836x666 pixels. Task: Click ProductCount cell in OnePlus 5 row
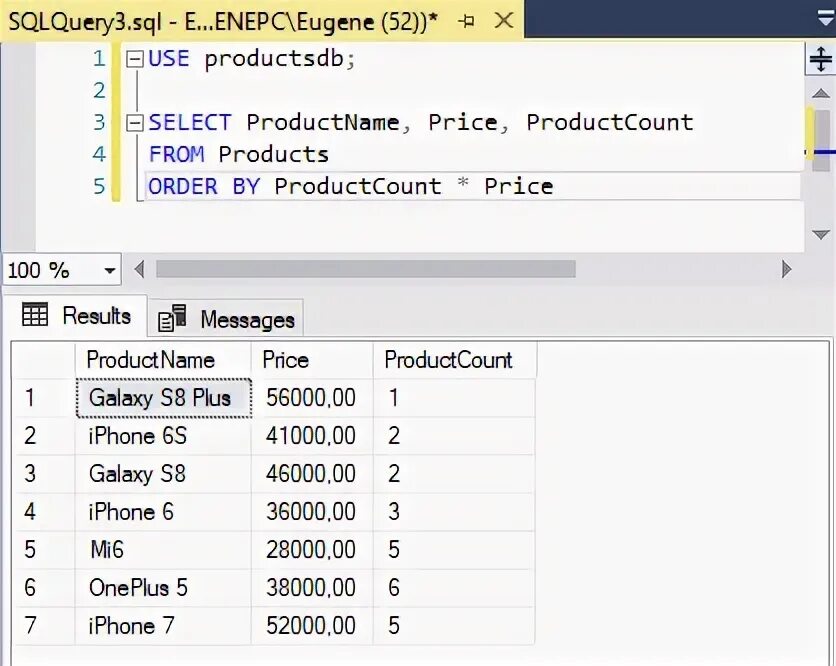click(x=454, y=588)
